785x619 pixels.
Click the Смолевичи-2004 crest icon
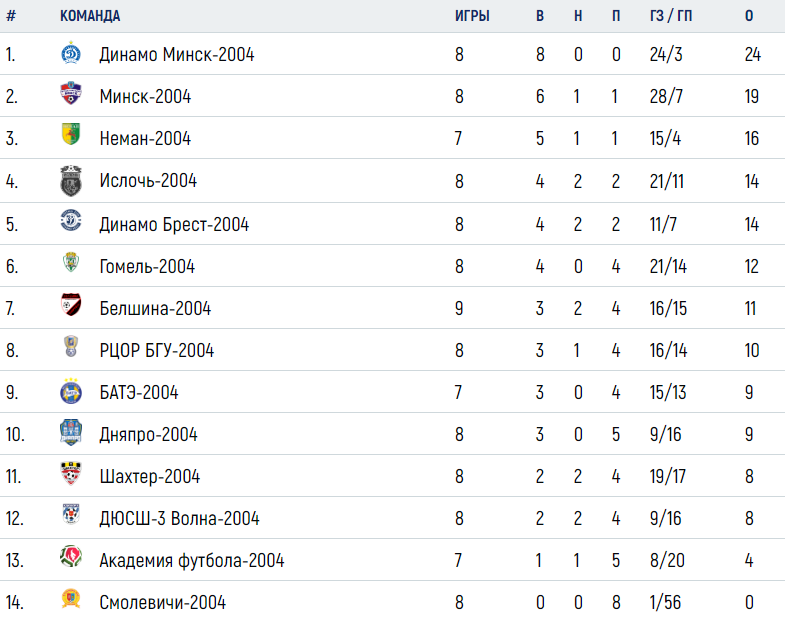pyautogui.click(x=71, y=598)
